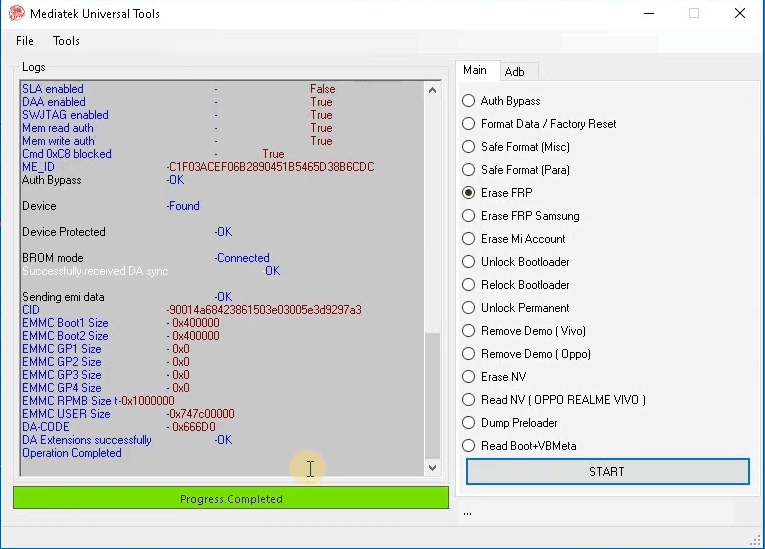Open the File menu

25,41
